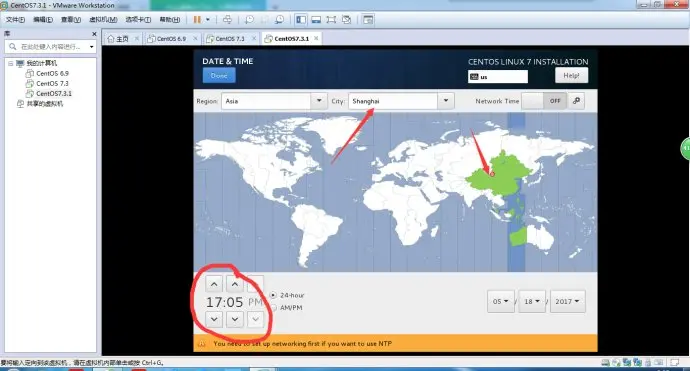The image size is (690, 371).
Task: Click the revert to snapshot toolbar icon
Action: pyautogui.click(x=264, y=19)
